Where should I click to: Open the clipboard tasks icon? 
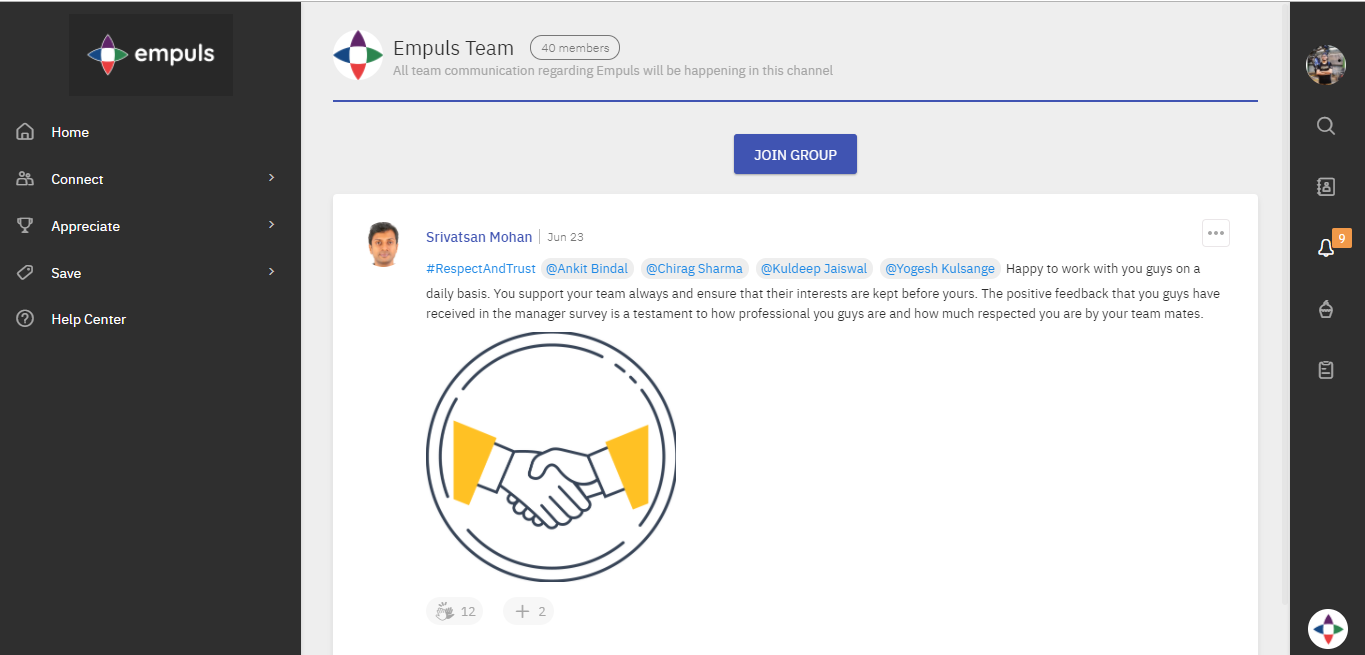pyautogui.click(x=1326, y=370)
